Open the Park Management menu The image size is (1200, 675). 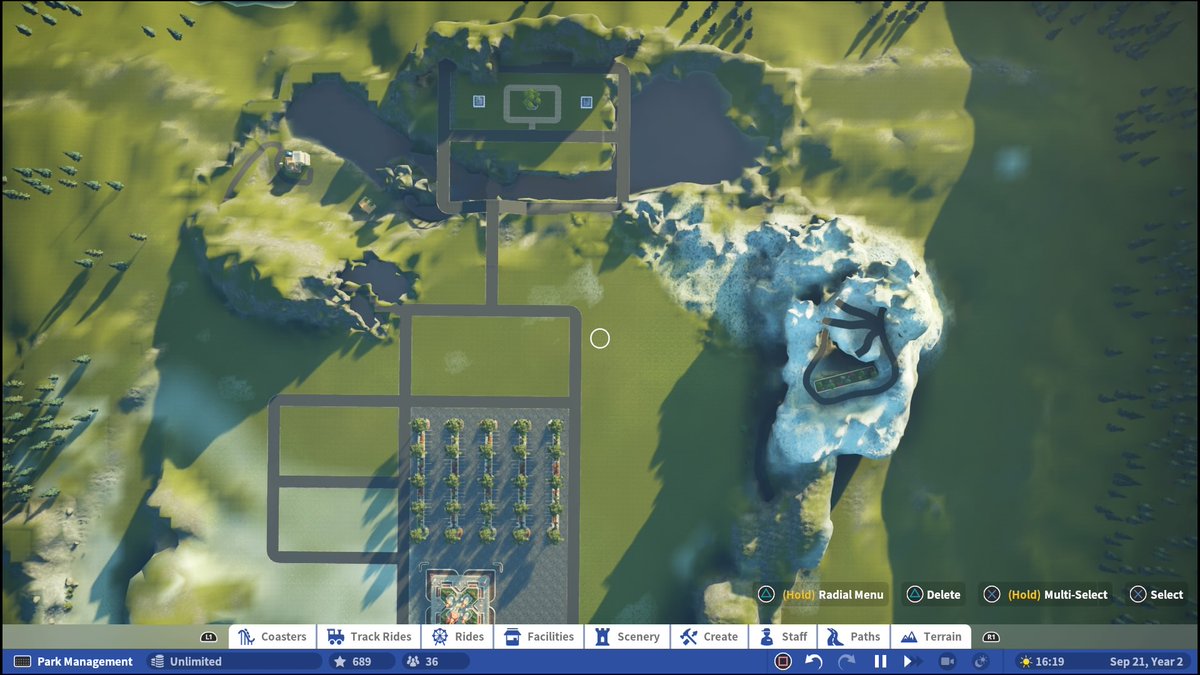tap(72, 661)
